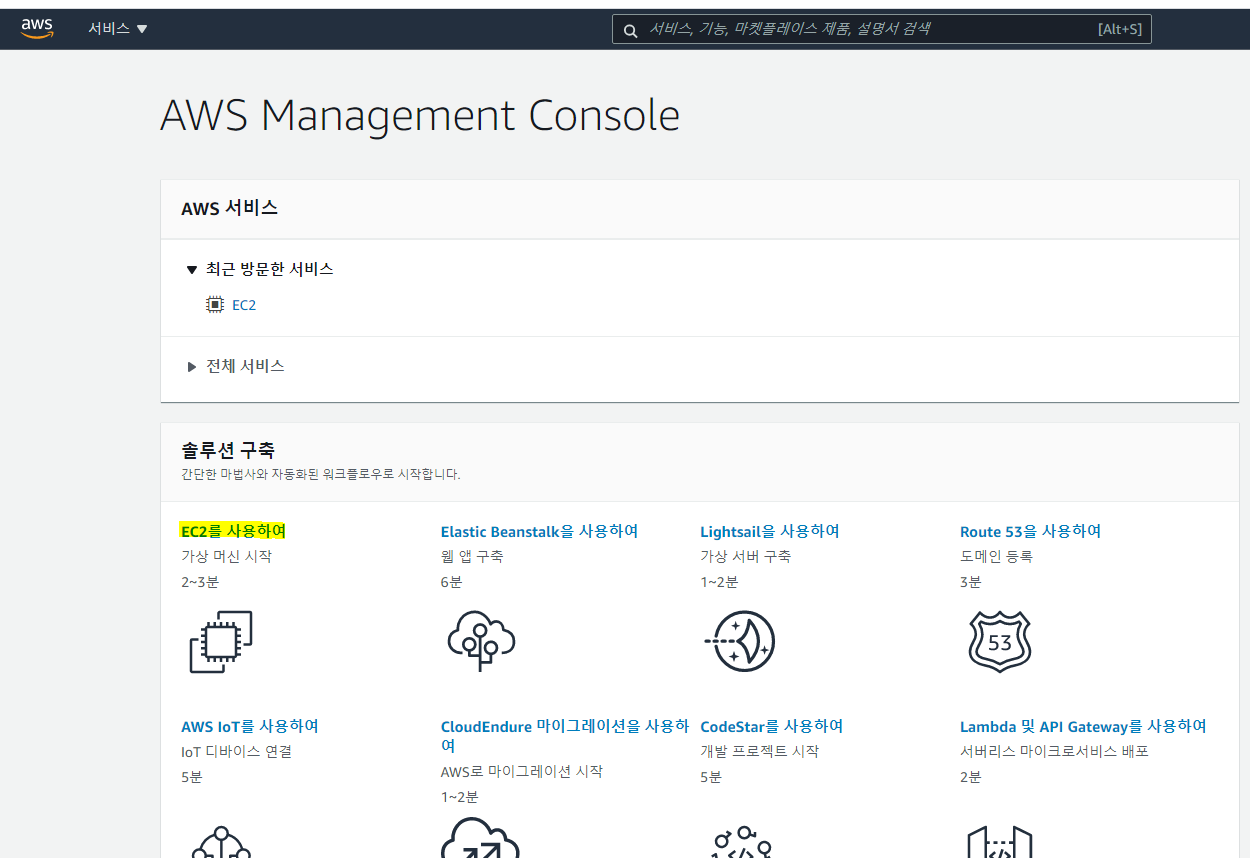
Task: Click the AWS logo
Action: click(37, 29)
